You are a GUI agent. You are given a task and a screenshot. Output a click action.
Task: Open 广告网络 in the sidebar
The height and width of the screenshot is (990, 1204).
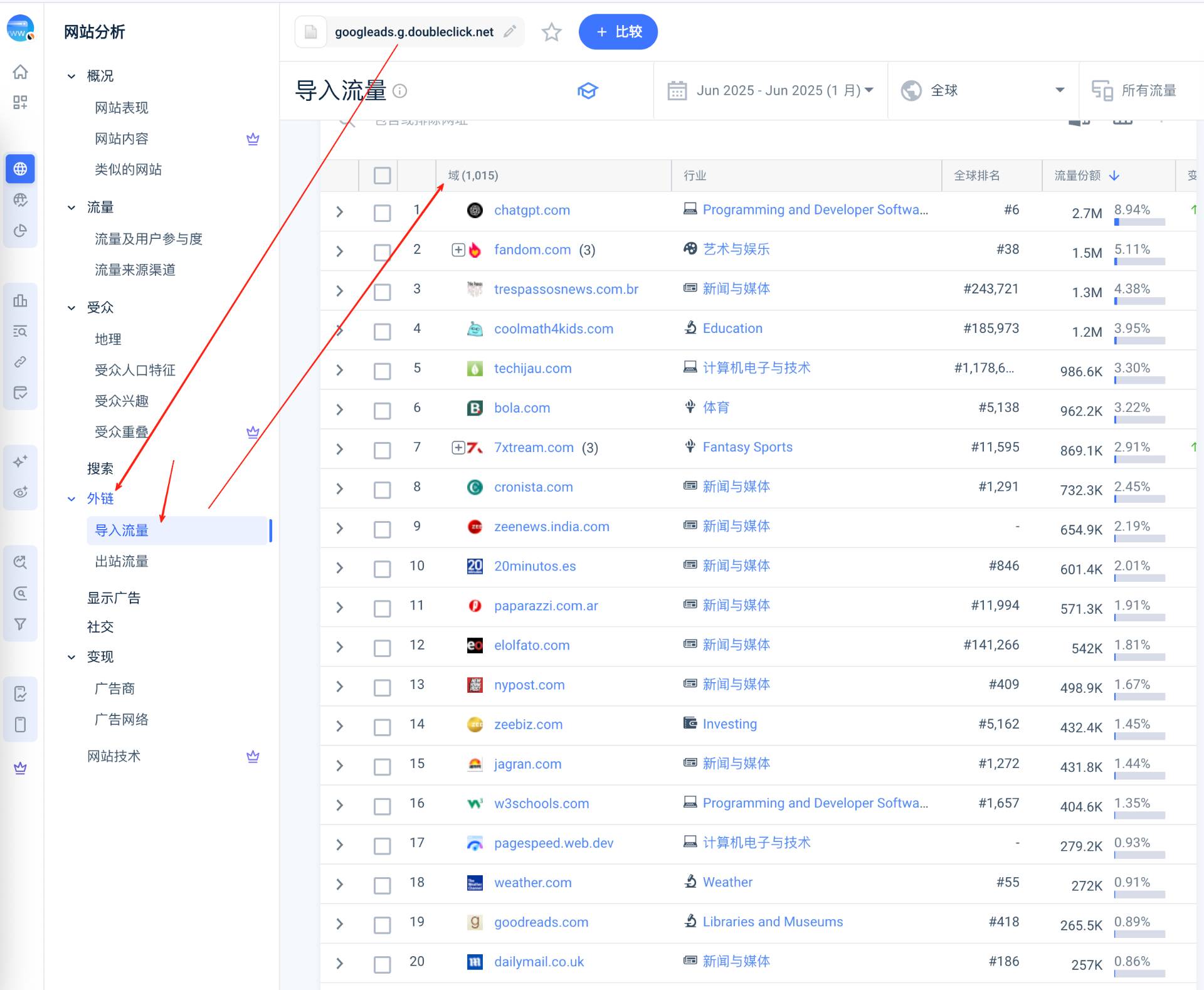click(122, 719)
